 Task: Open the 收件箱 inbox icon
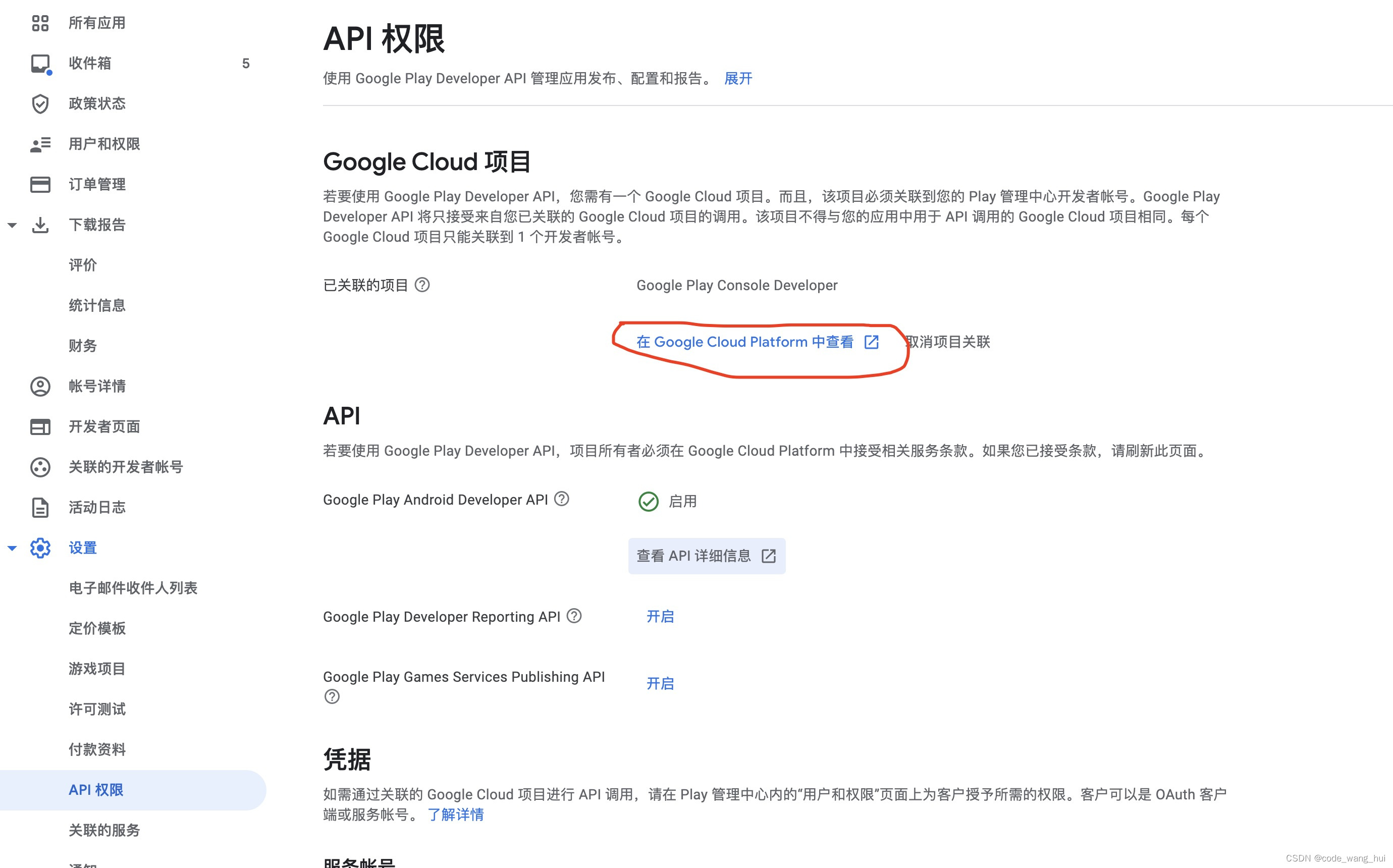(40, 64)
